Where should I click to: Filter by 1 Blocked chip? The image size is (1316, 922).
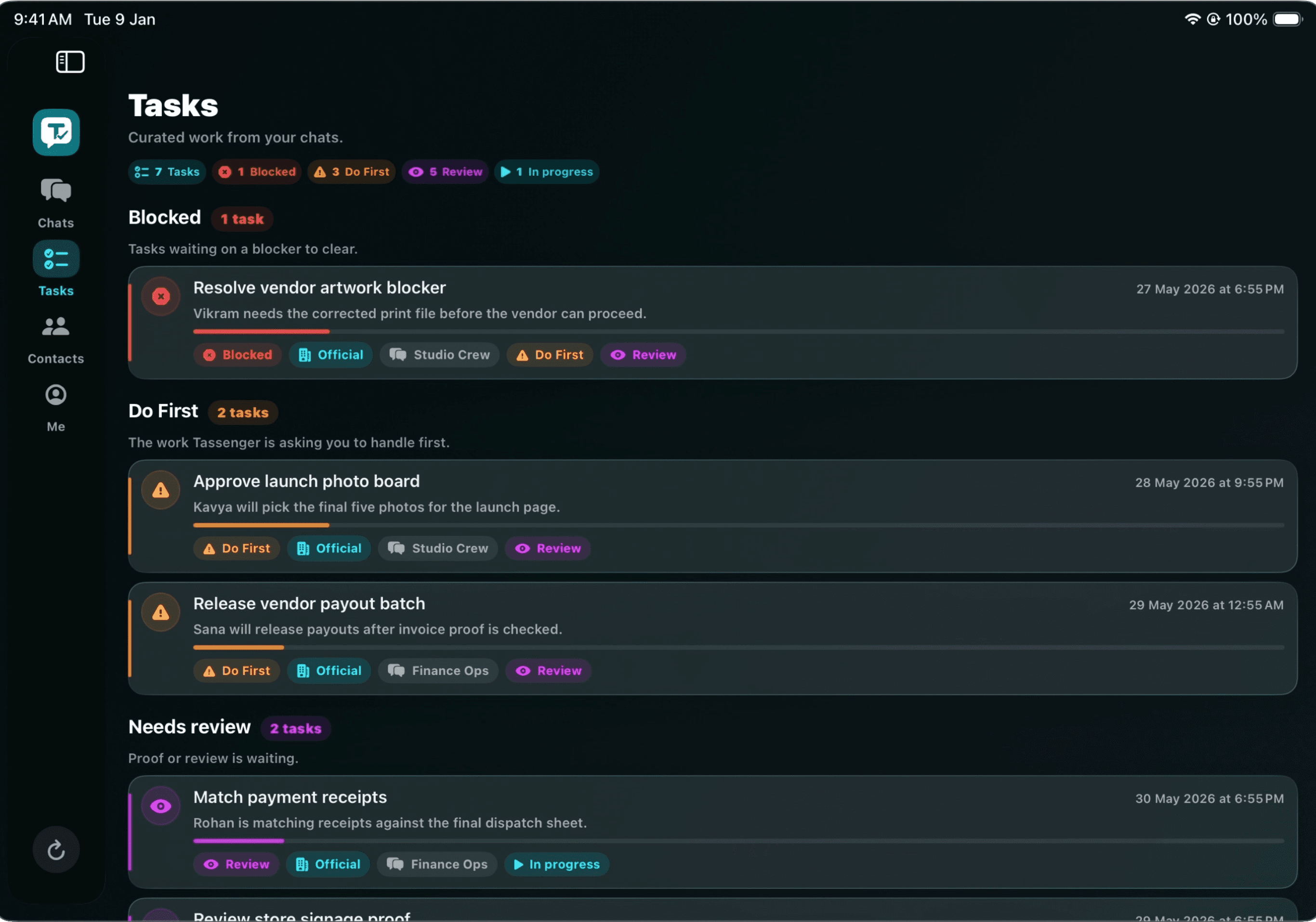coord(257,172)
